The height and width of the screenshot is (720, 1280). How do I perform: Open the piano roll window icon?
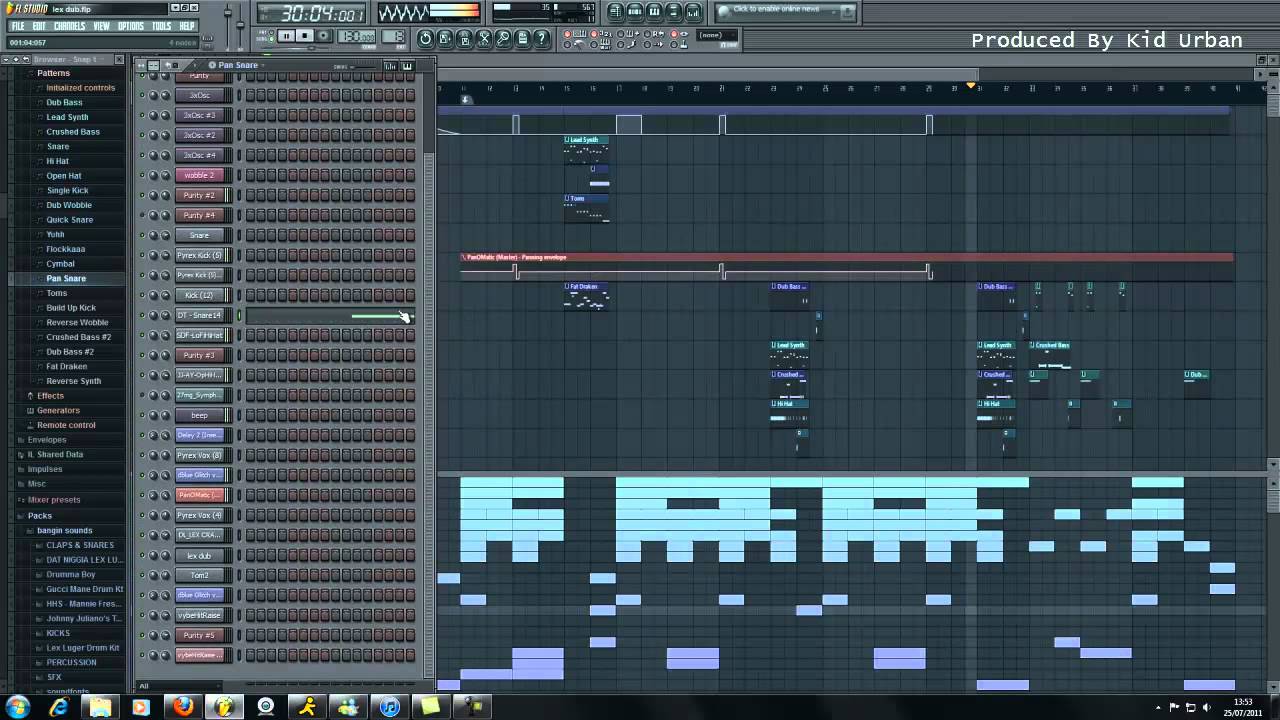(654, 12)
